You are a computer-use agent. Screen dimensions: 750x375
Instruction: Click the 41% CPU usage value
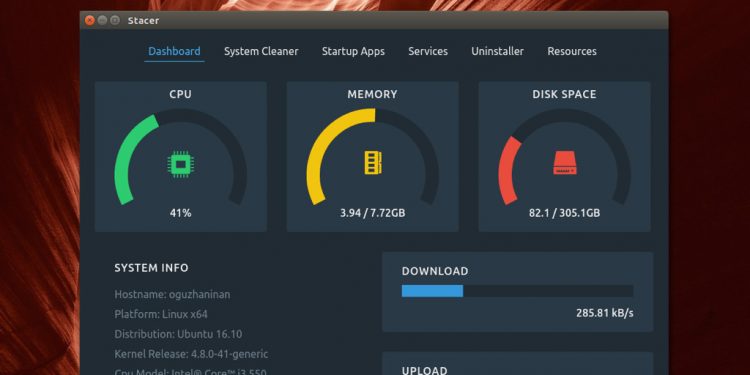[180, 213]
